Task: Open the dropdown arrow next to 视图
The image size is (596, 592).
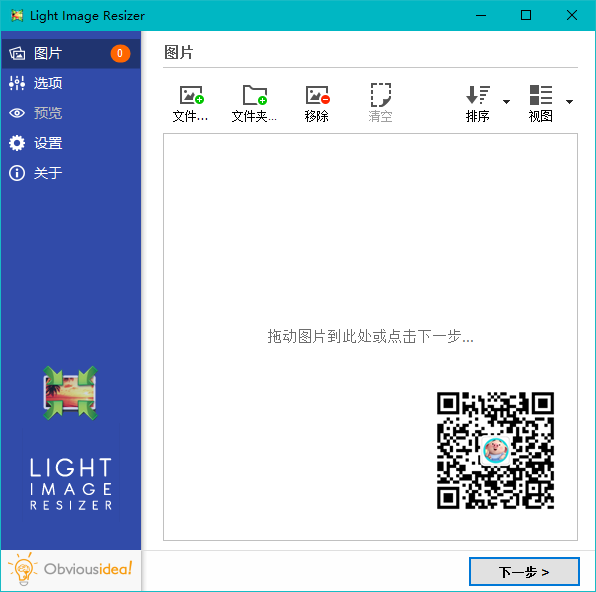Action: pyautogui.click(x=569, y=102)
